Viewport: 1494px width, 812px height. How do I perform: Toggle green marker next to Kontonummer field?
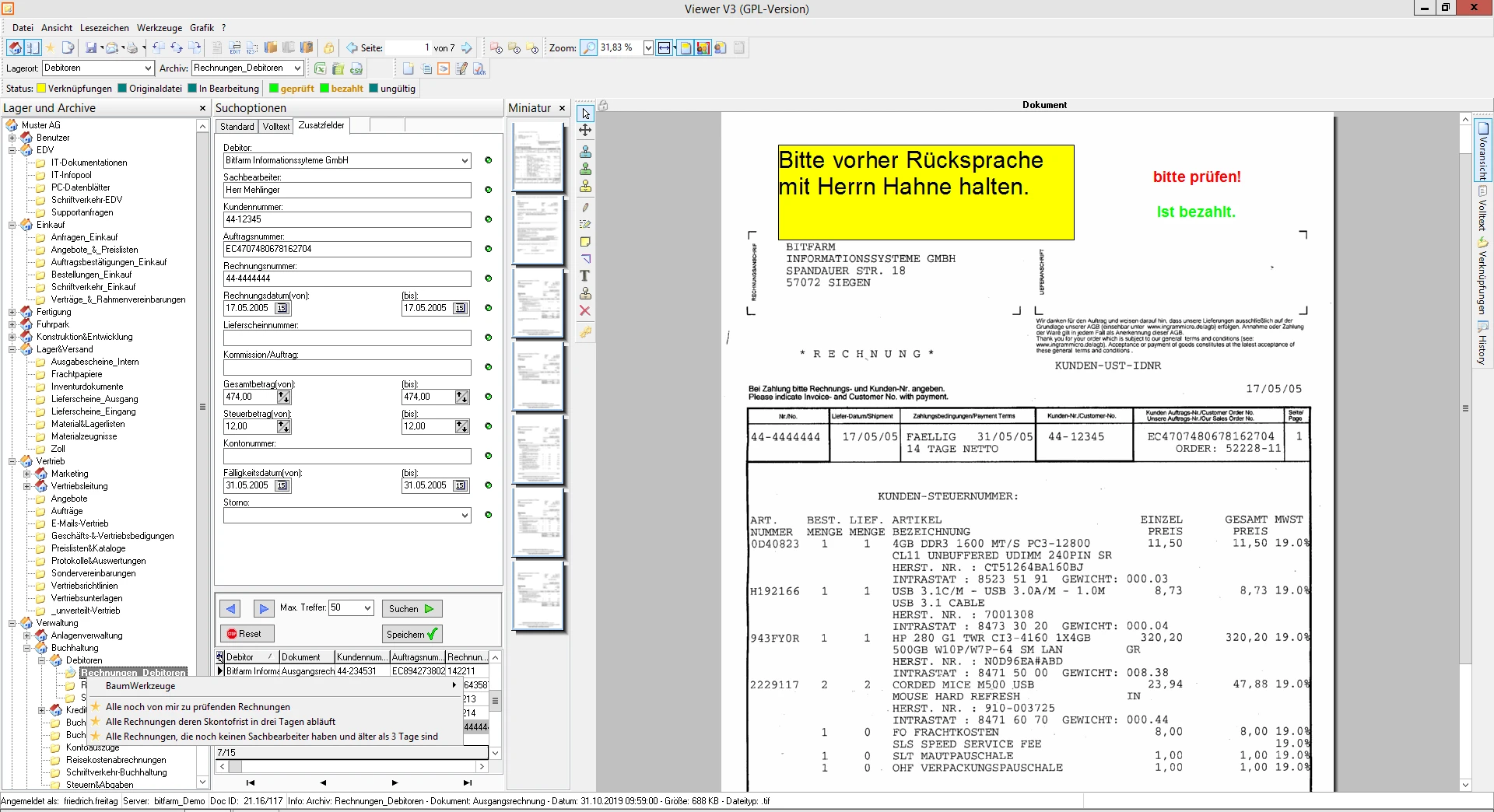tap(489, 456)
